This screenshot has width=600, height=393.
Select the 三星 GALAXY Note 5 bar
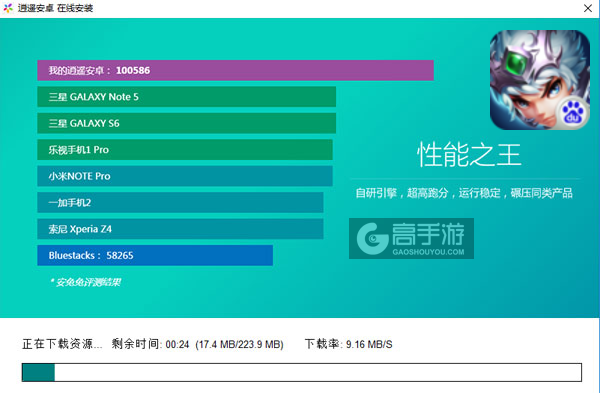[187, 97]
